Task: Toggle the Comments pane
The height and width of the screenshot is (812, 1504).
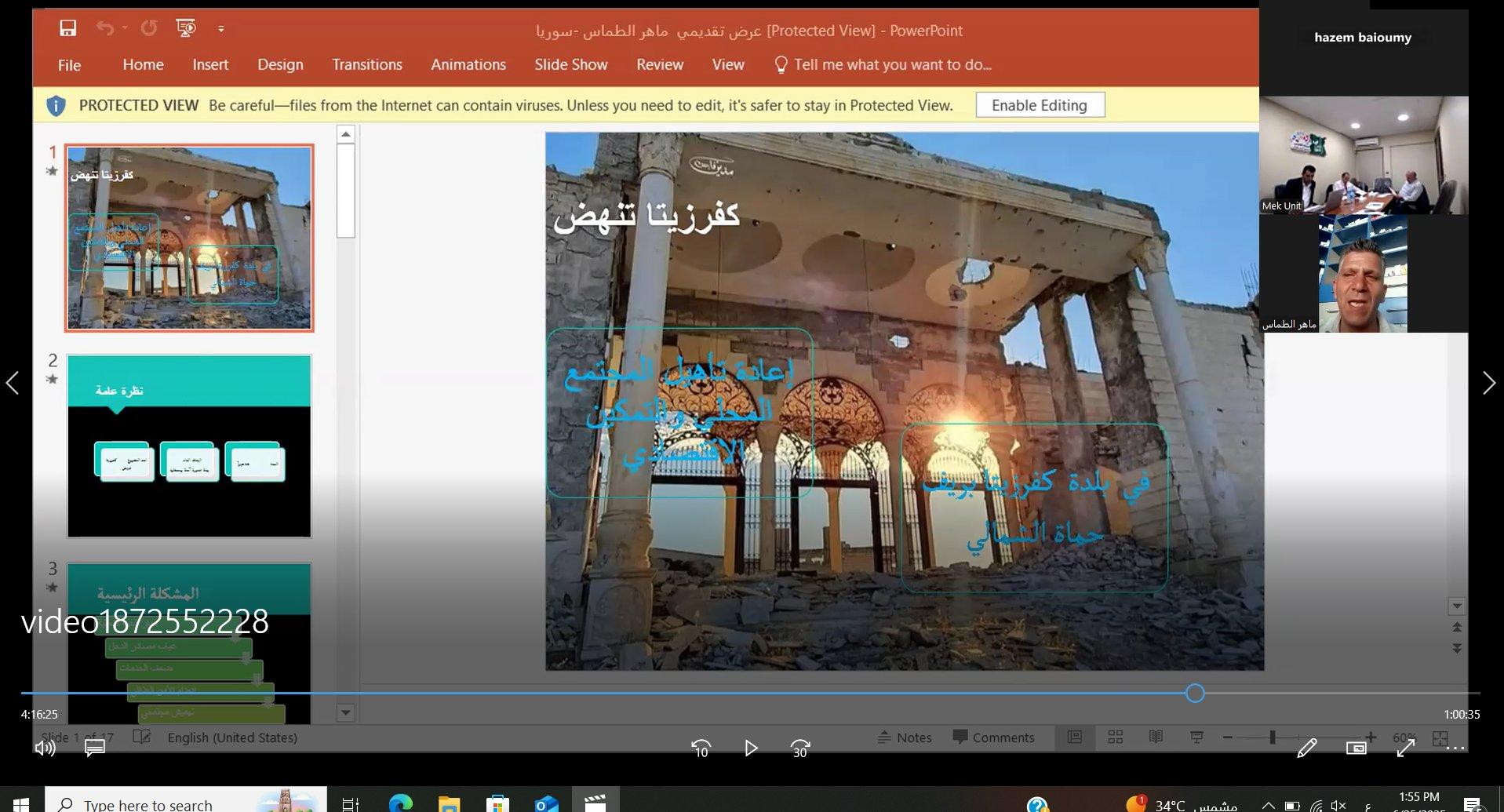Action: coord(993,737)
